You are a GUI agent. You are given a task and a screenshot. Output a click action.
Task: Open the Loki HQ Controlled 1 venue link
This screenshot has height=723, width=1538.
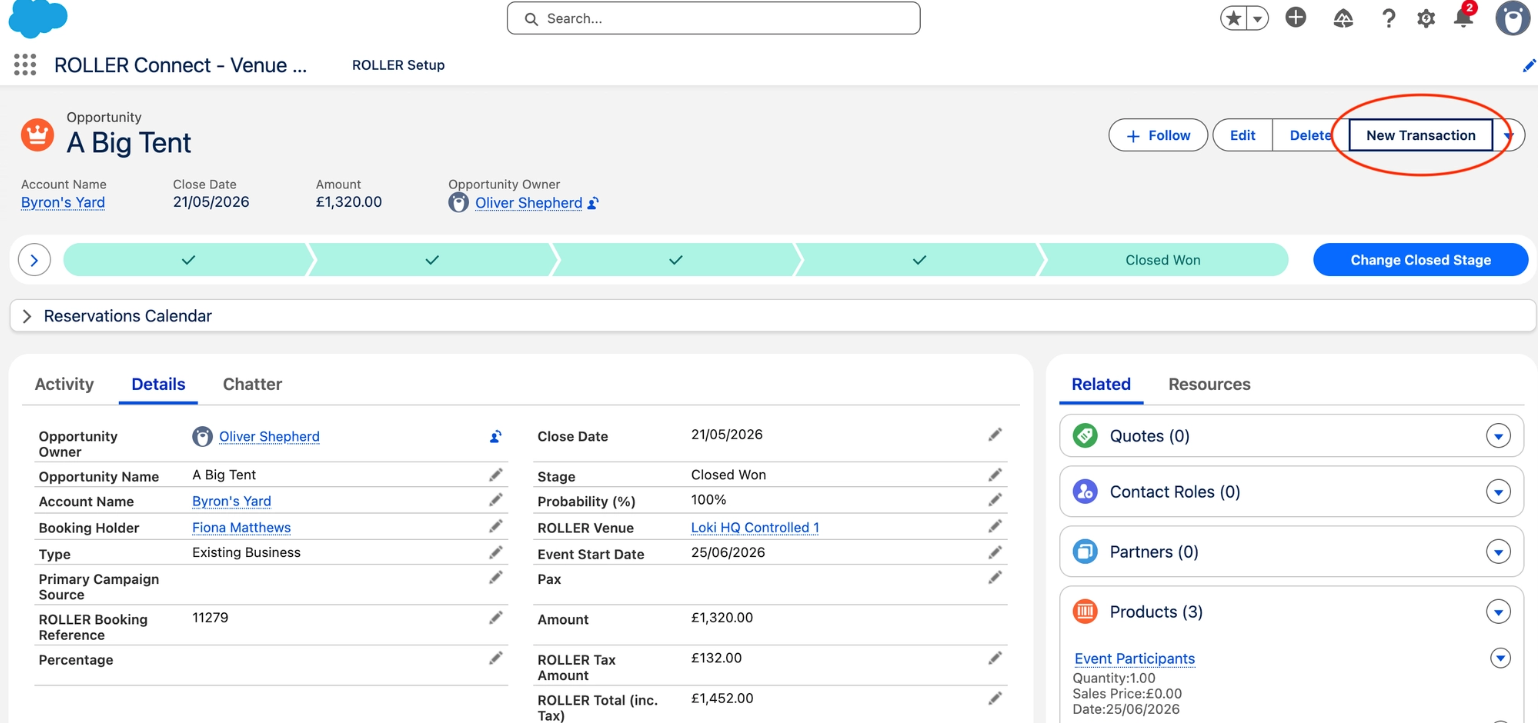click(x=755, y=527)
